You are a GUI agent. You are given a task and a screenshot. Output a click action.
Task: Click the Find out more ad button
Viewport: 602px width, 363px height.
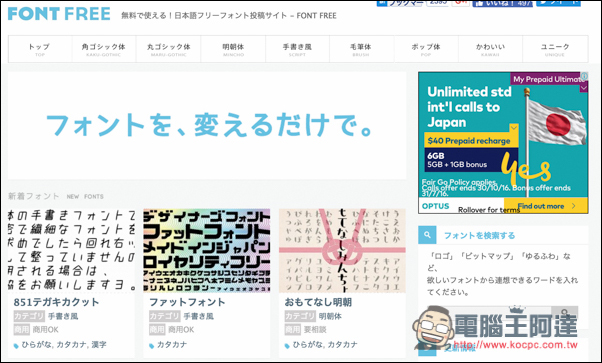pyautogui.click(x=546, y=206)
